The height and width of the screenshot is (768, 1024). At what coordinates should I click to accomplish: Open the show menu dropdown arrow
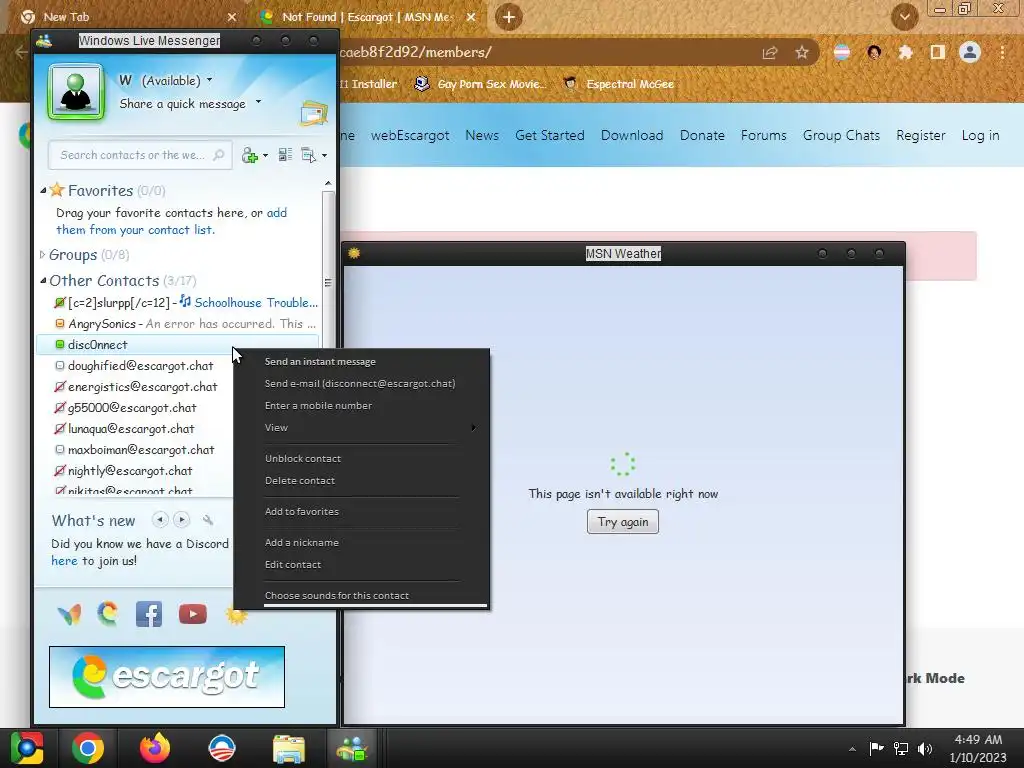coord(325,155)
